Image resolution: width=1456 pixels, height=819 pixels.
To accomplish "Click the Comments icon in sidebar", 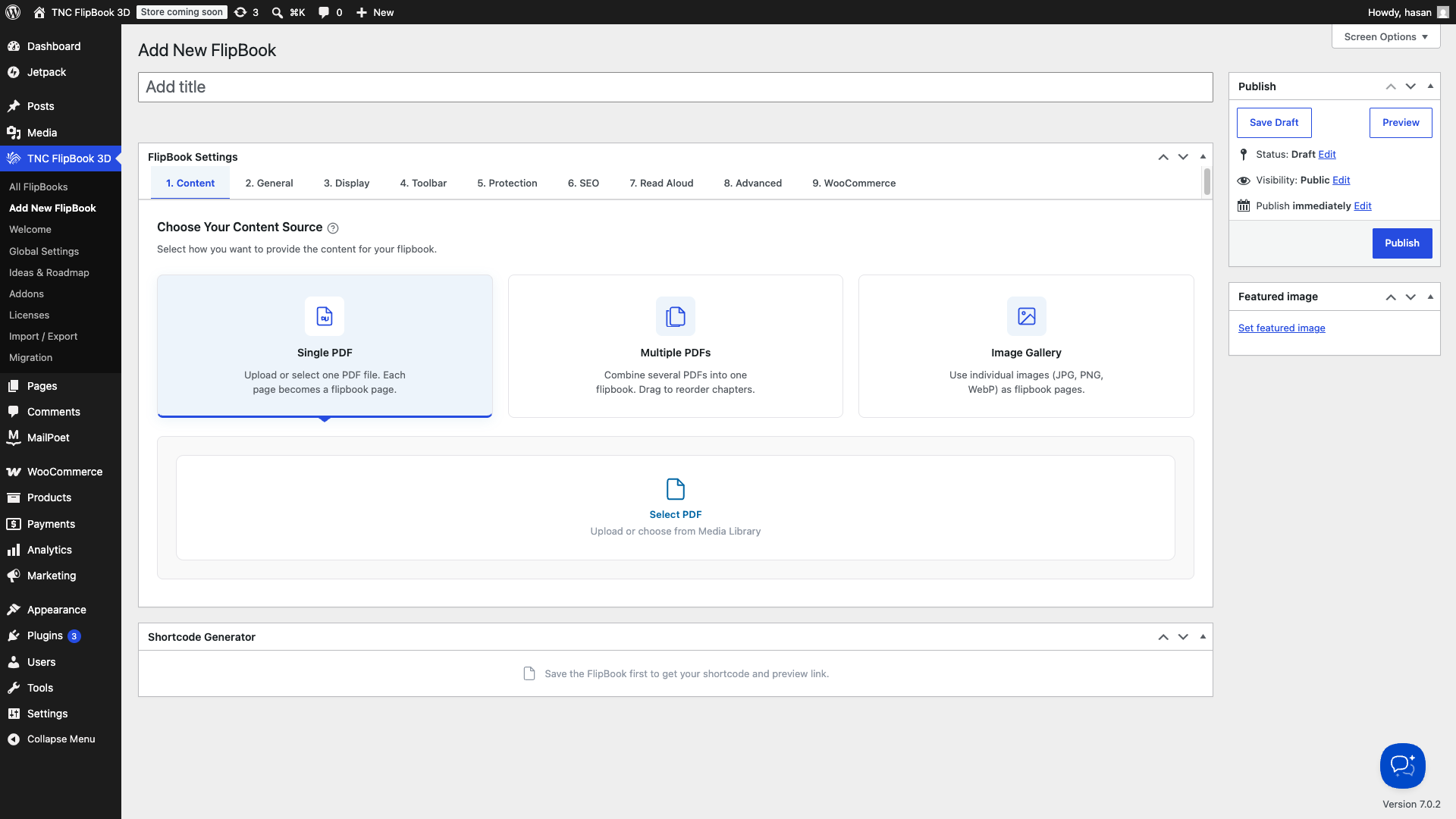I will pos(14,412).
